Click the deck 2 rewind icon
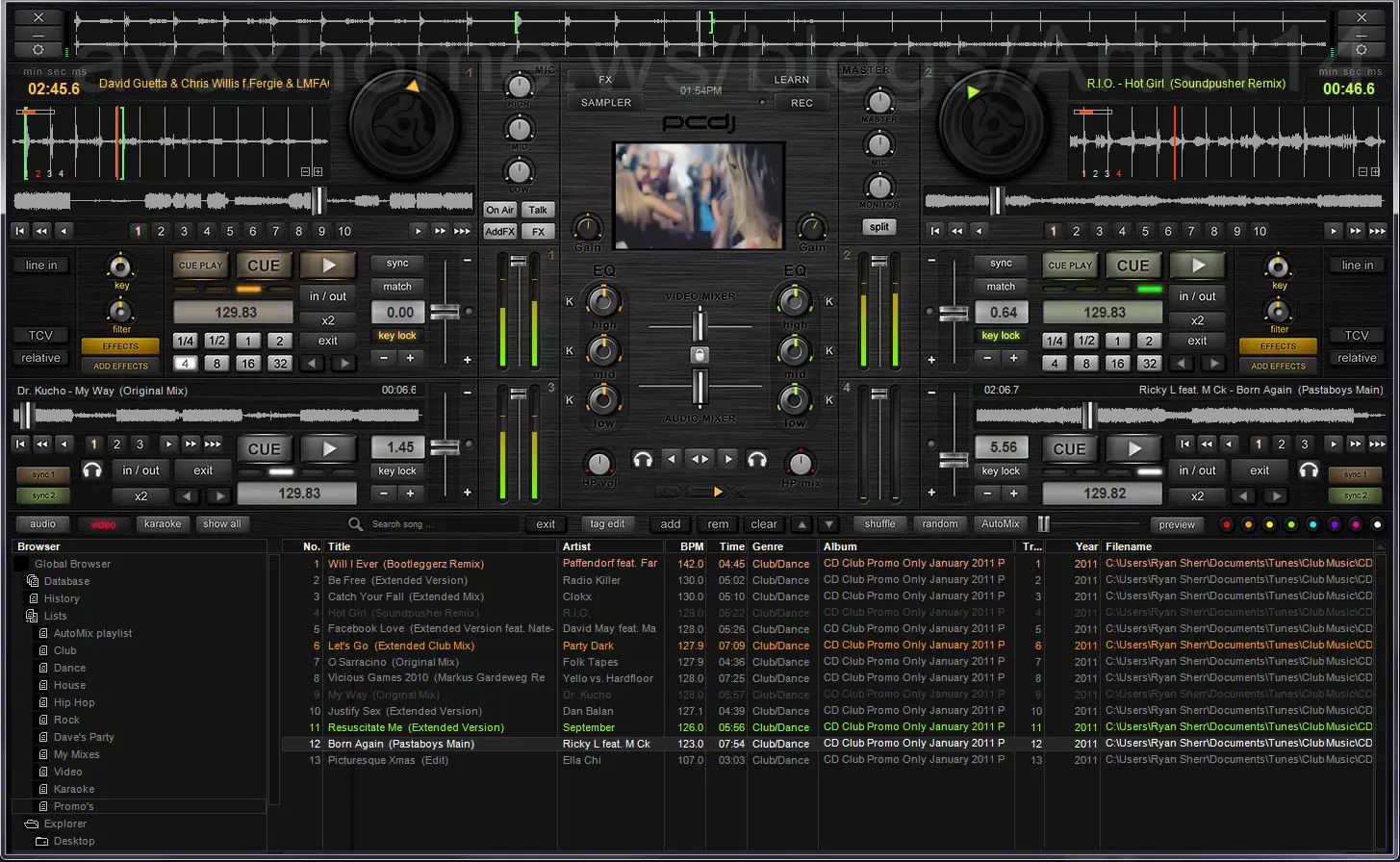 [x=956, y=231]
